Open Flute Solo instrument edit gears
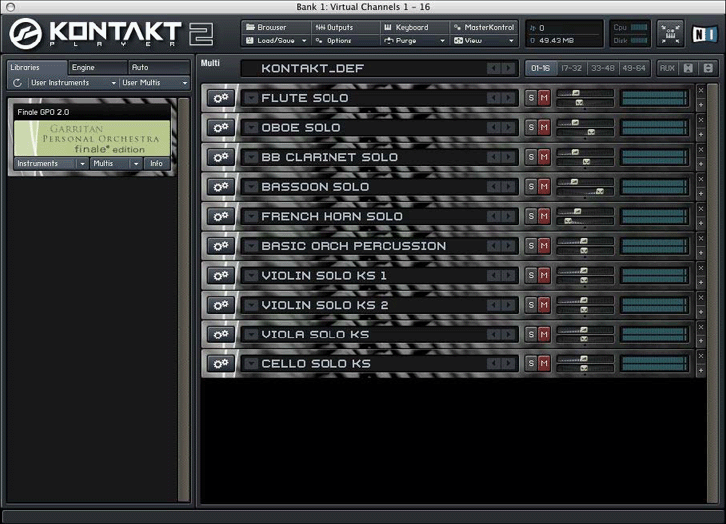Image resolution: width=726 pixels, height=524 pixels. pos(220,98)
